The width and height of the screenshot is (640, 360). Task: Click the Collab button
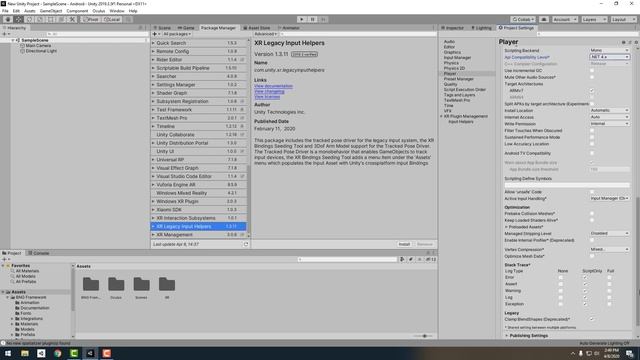522,19
